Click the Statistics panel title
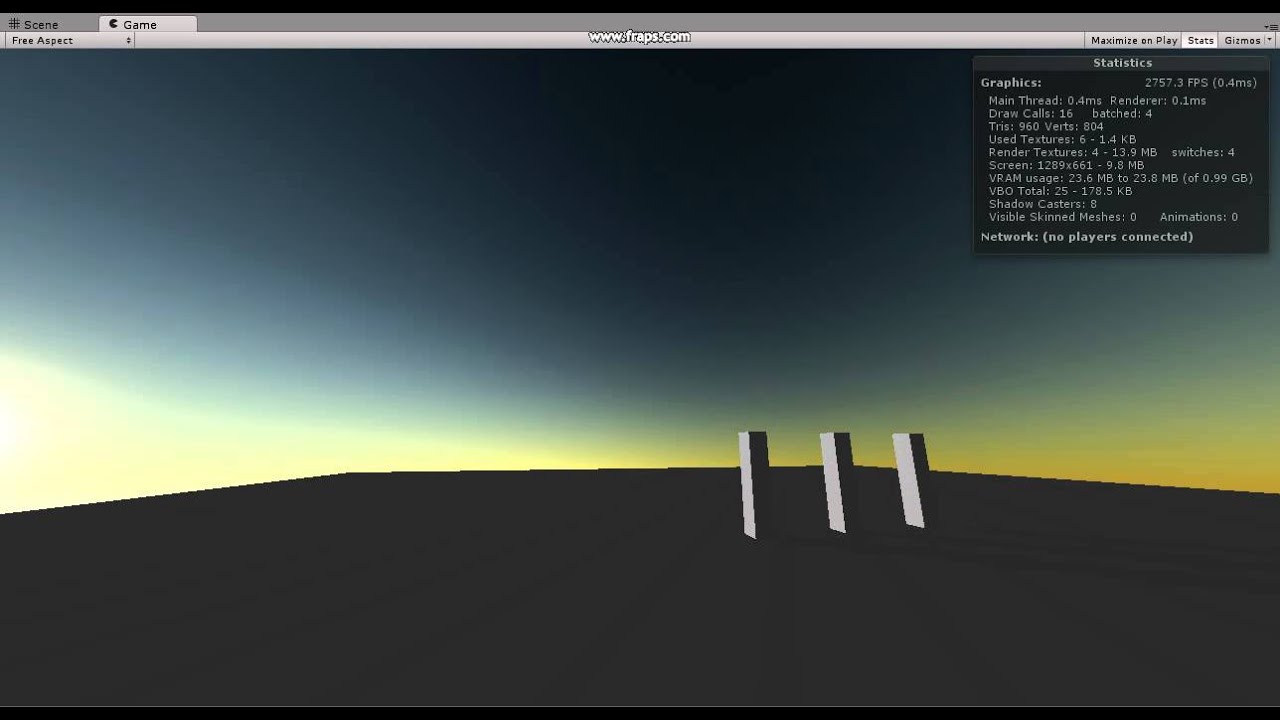 (1122, 62)
